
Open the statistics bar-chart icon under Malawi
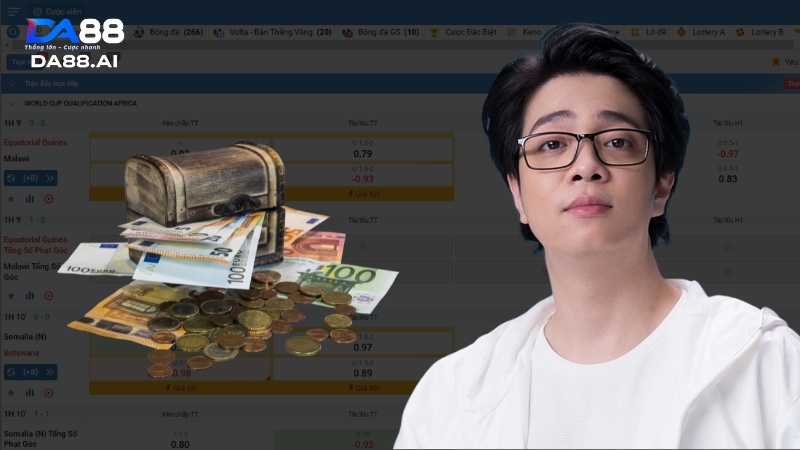30,199
